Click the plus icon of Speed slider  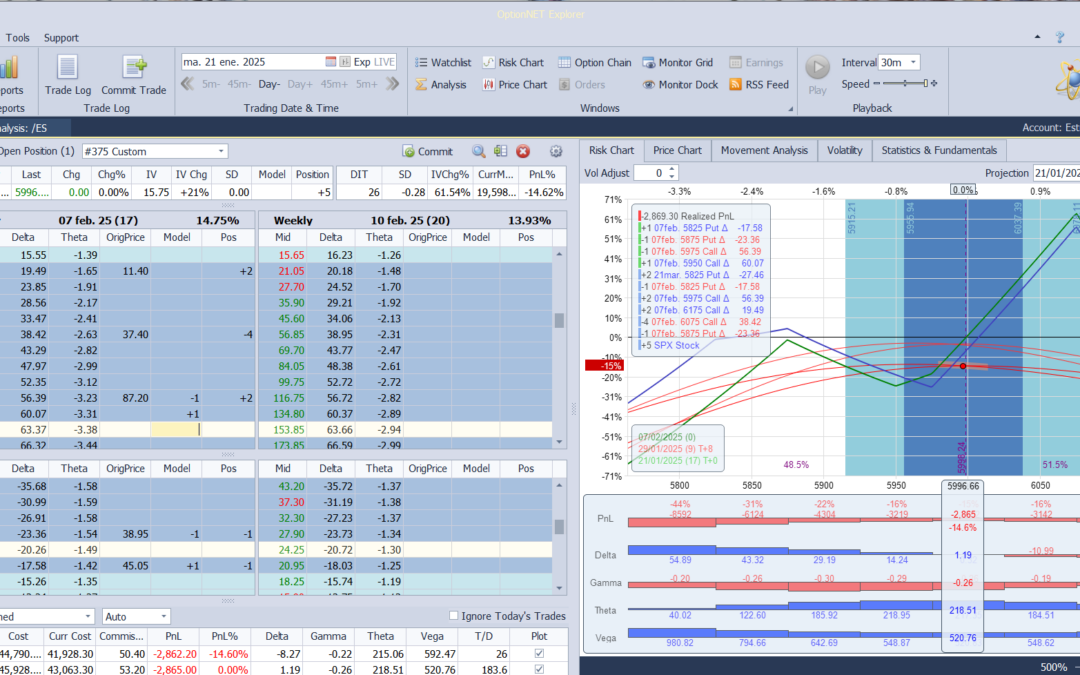[934, 84]
